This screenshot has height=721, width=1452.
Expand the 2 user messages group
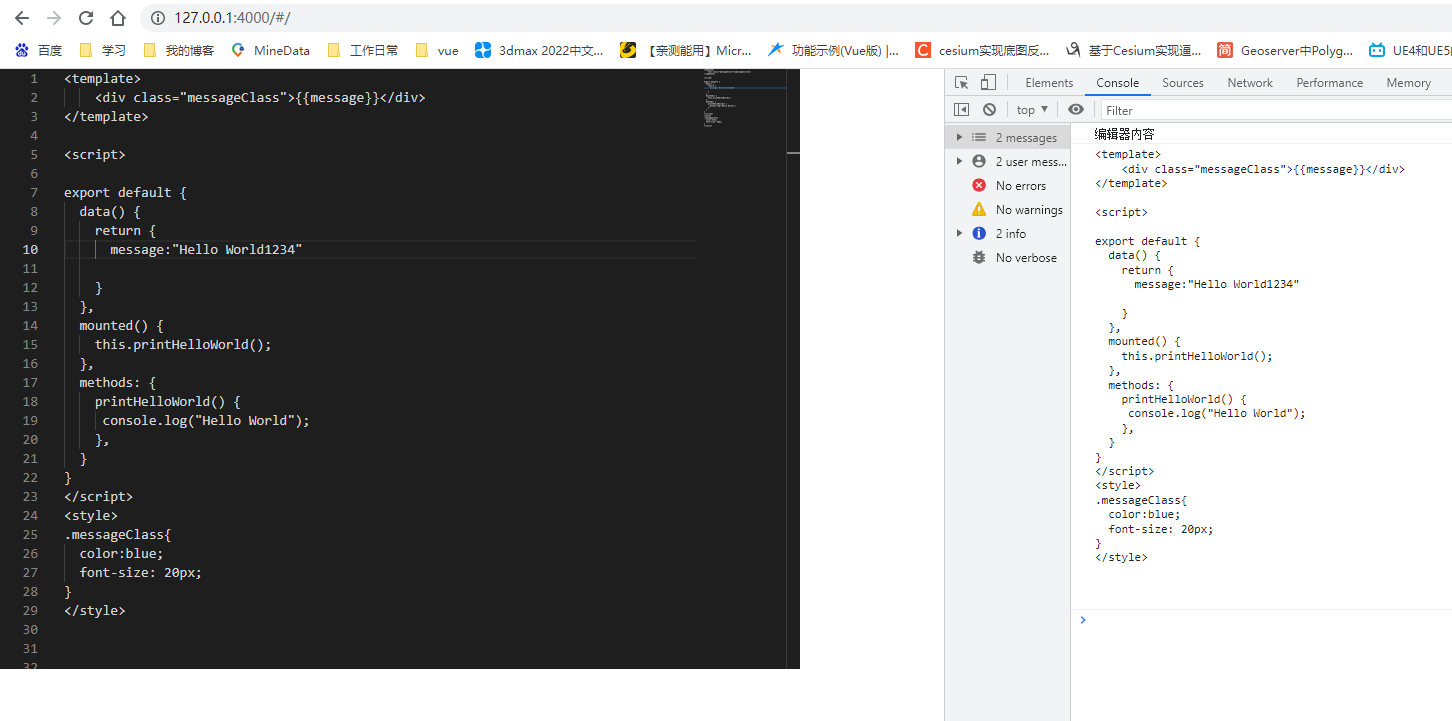959,161
